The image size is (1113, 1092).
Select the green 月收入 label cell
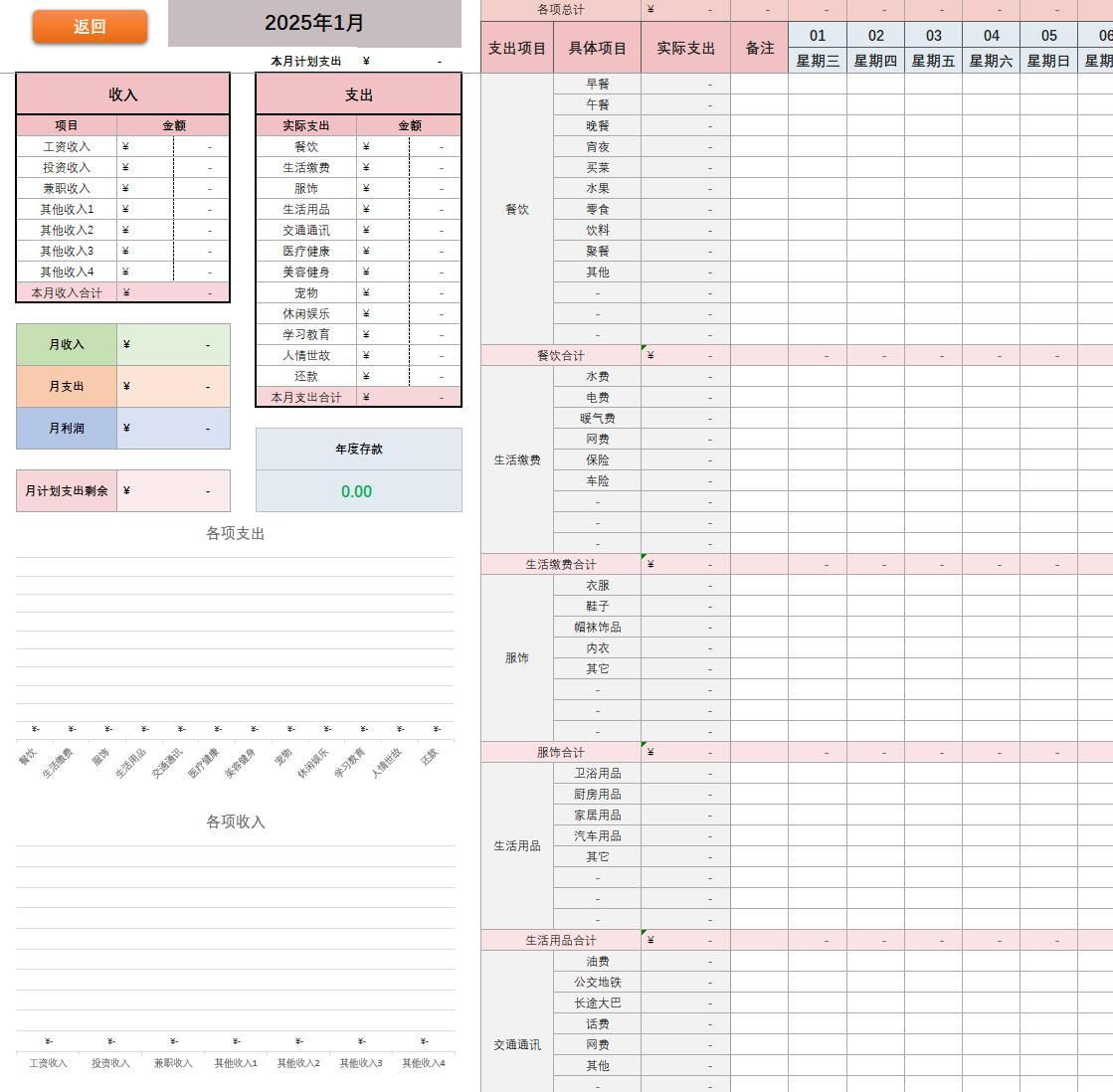coord(67,345)
